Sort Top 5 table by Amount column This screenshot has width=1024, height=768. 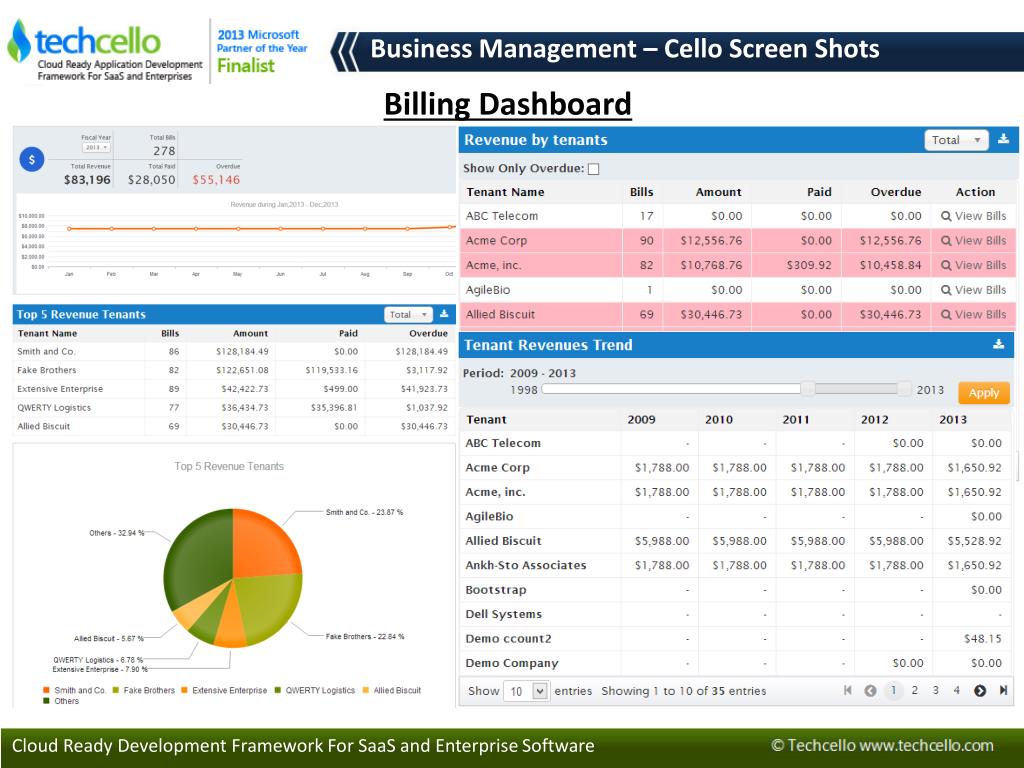[x=251, y=333]
